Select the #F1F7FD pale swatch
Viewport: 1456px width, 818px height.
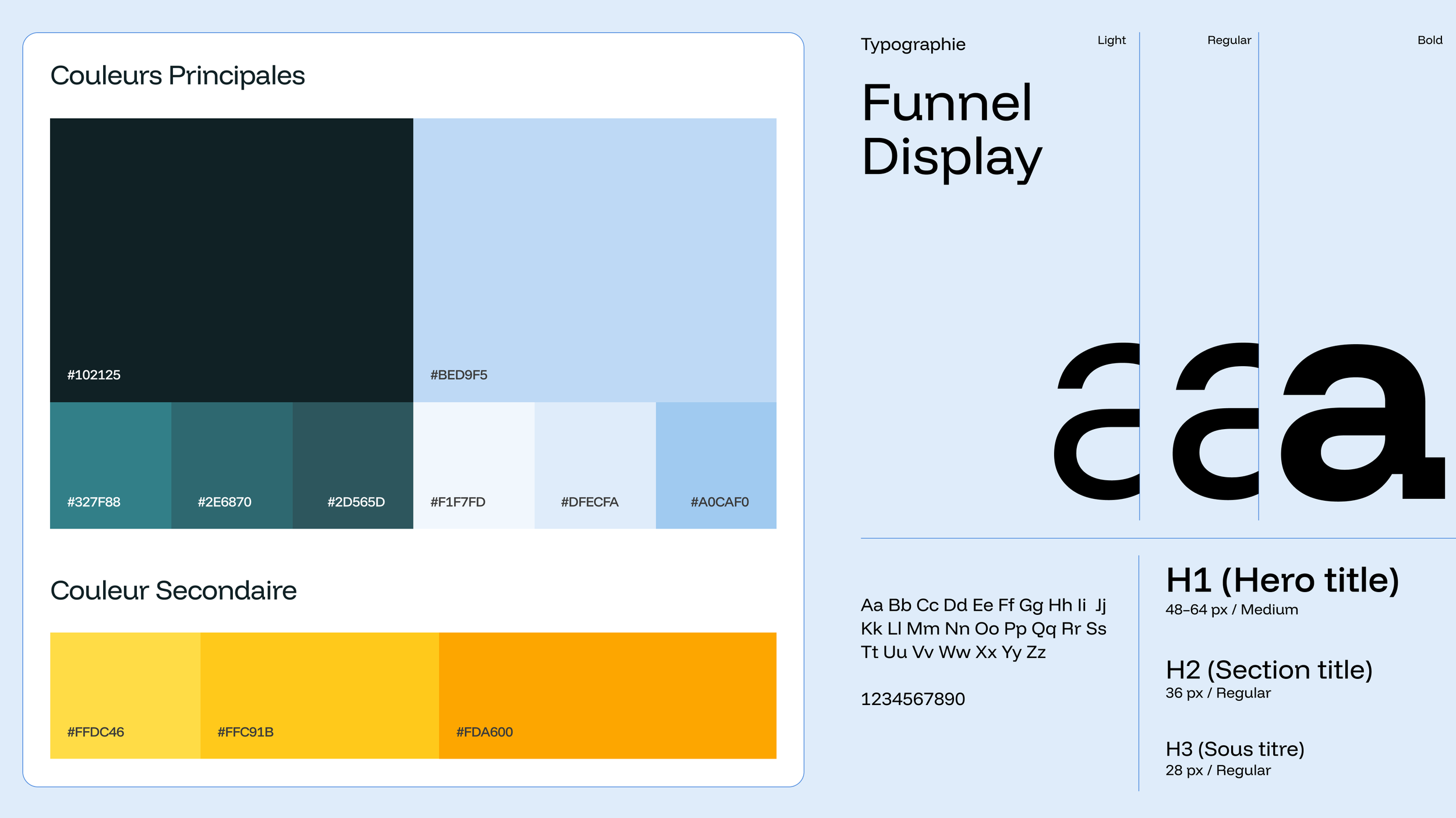point(473,465)
